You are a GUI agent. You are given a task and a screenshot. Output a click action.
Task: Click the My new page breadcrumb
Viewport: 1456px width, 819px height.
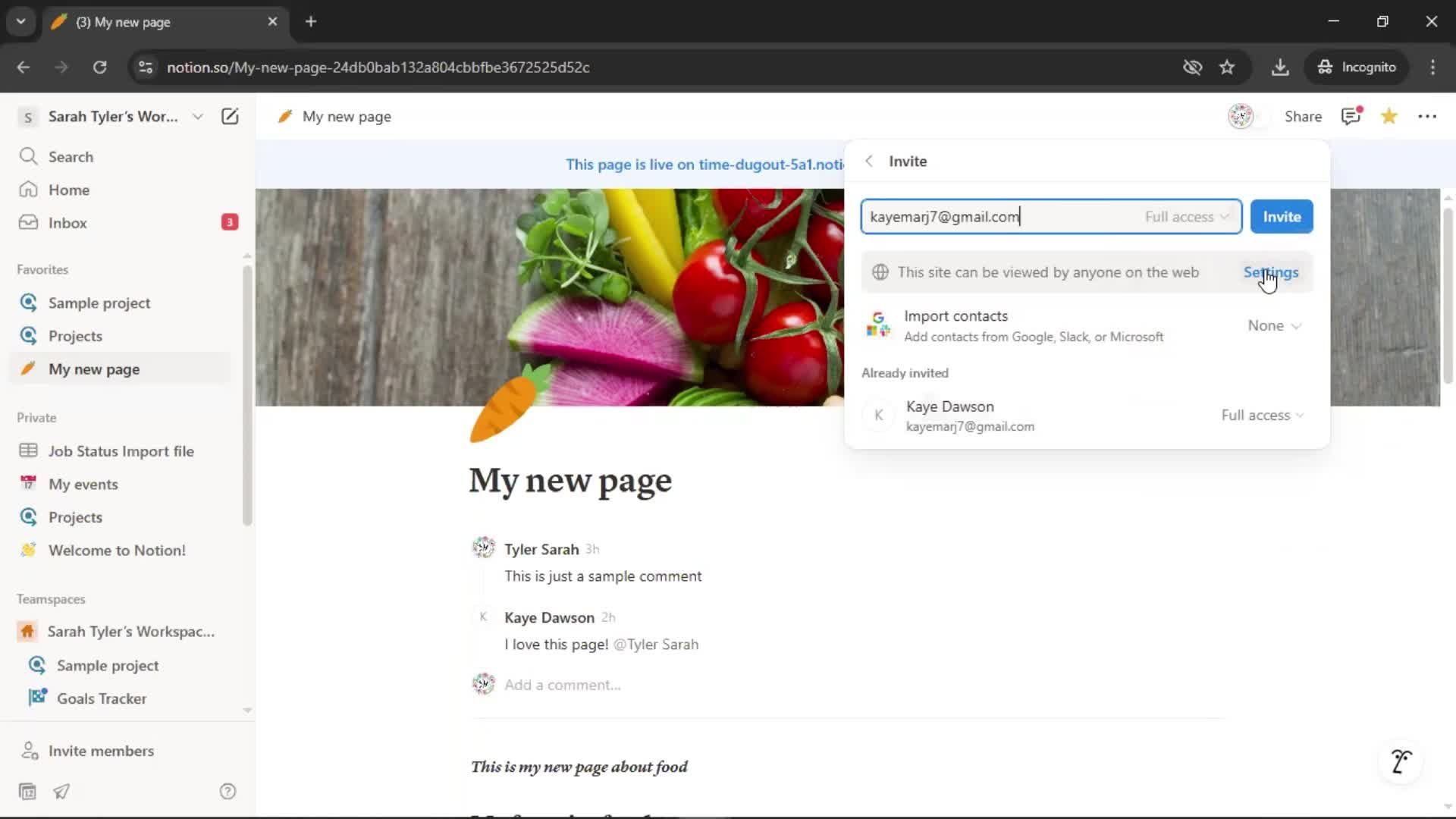[334, 117]
